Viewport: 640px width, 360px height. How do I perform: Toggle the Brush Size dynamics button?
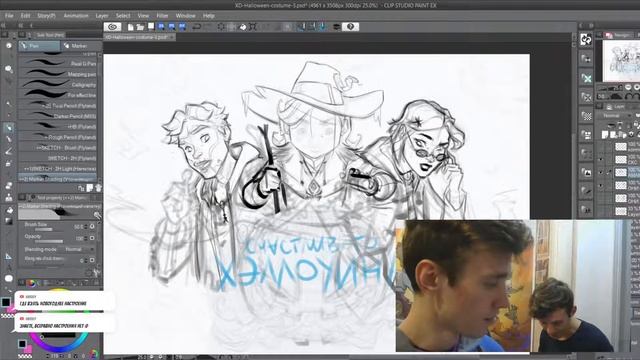(x=92, y=227)
